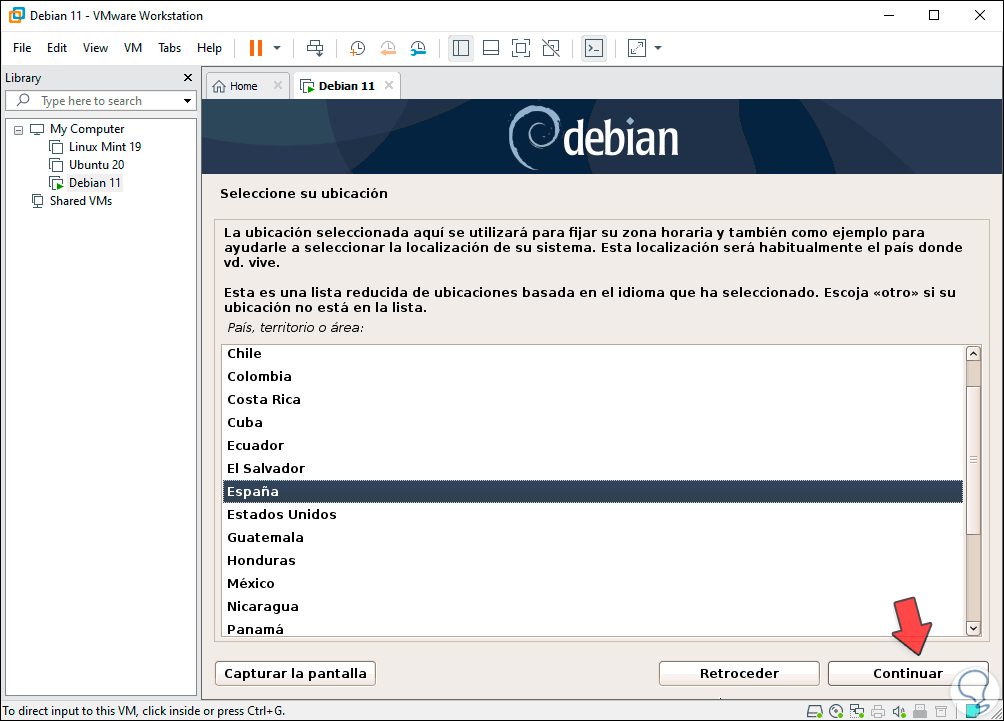Close the Debian 11 tab
This screenshot has width=1004, height=721.
pos(389,85)
